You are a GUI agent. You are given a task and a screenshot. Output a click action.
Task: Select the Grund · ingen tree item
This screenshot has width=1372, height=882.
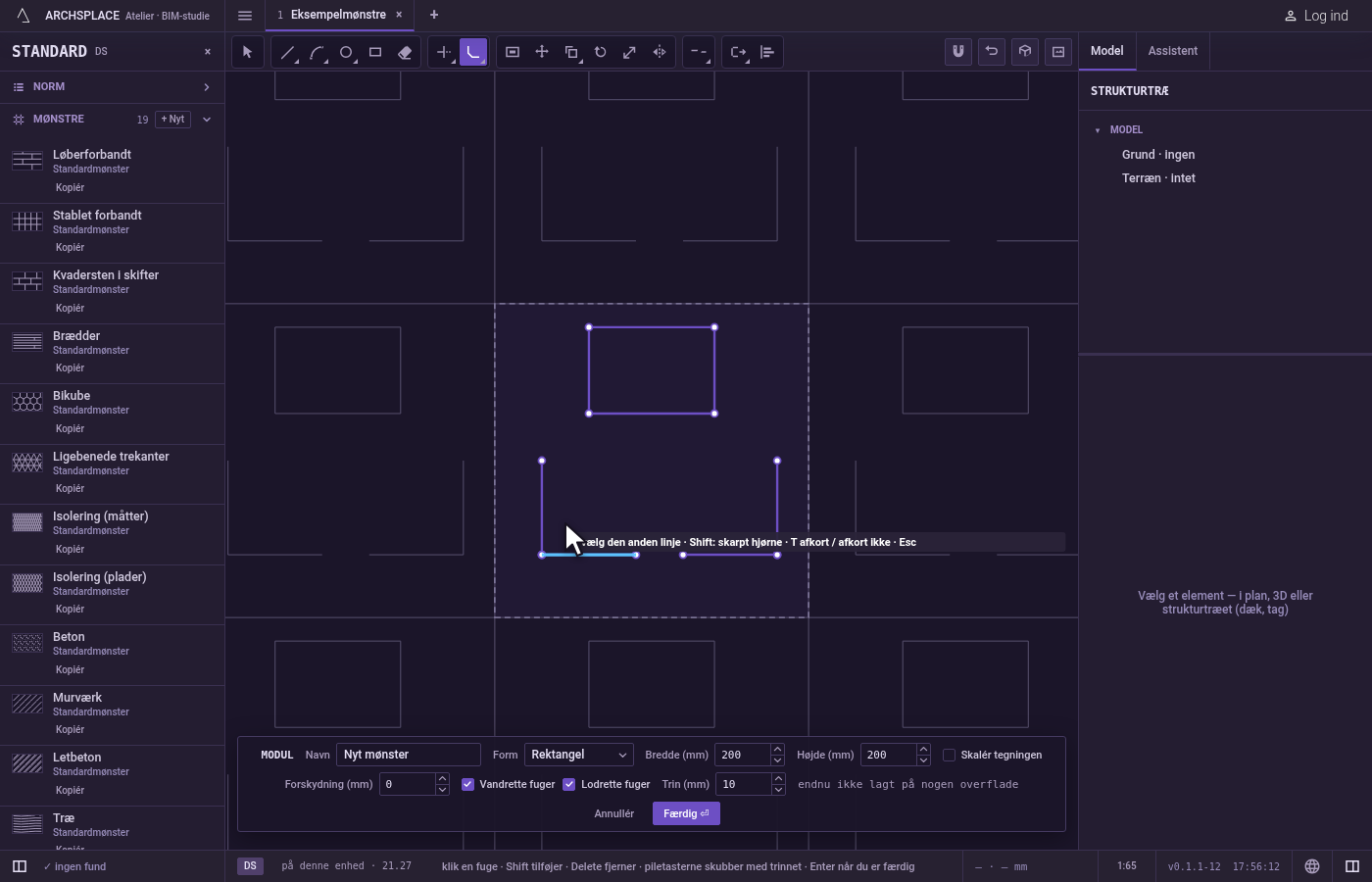click(1158, 155)
